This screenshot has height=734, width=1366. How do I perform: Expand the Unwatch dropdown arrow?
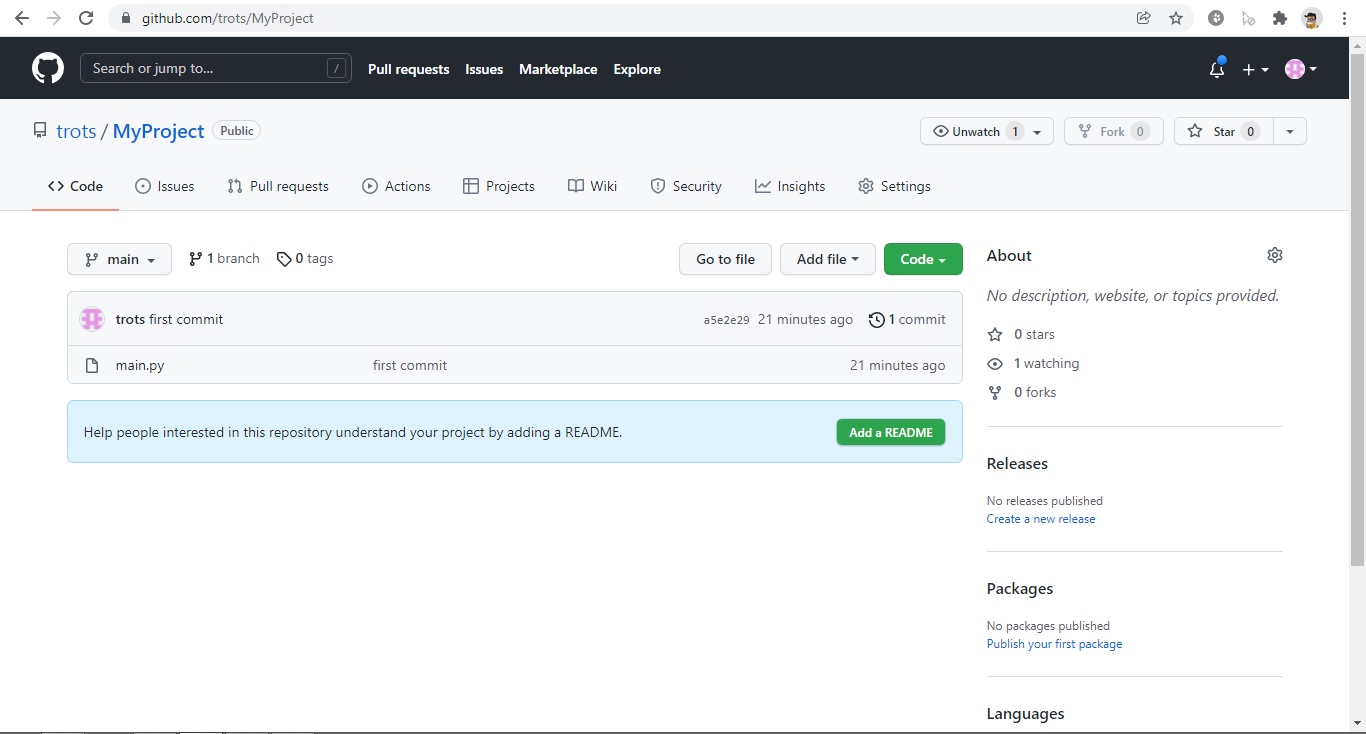point(1038,132)
